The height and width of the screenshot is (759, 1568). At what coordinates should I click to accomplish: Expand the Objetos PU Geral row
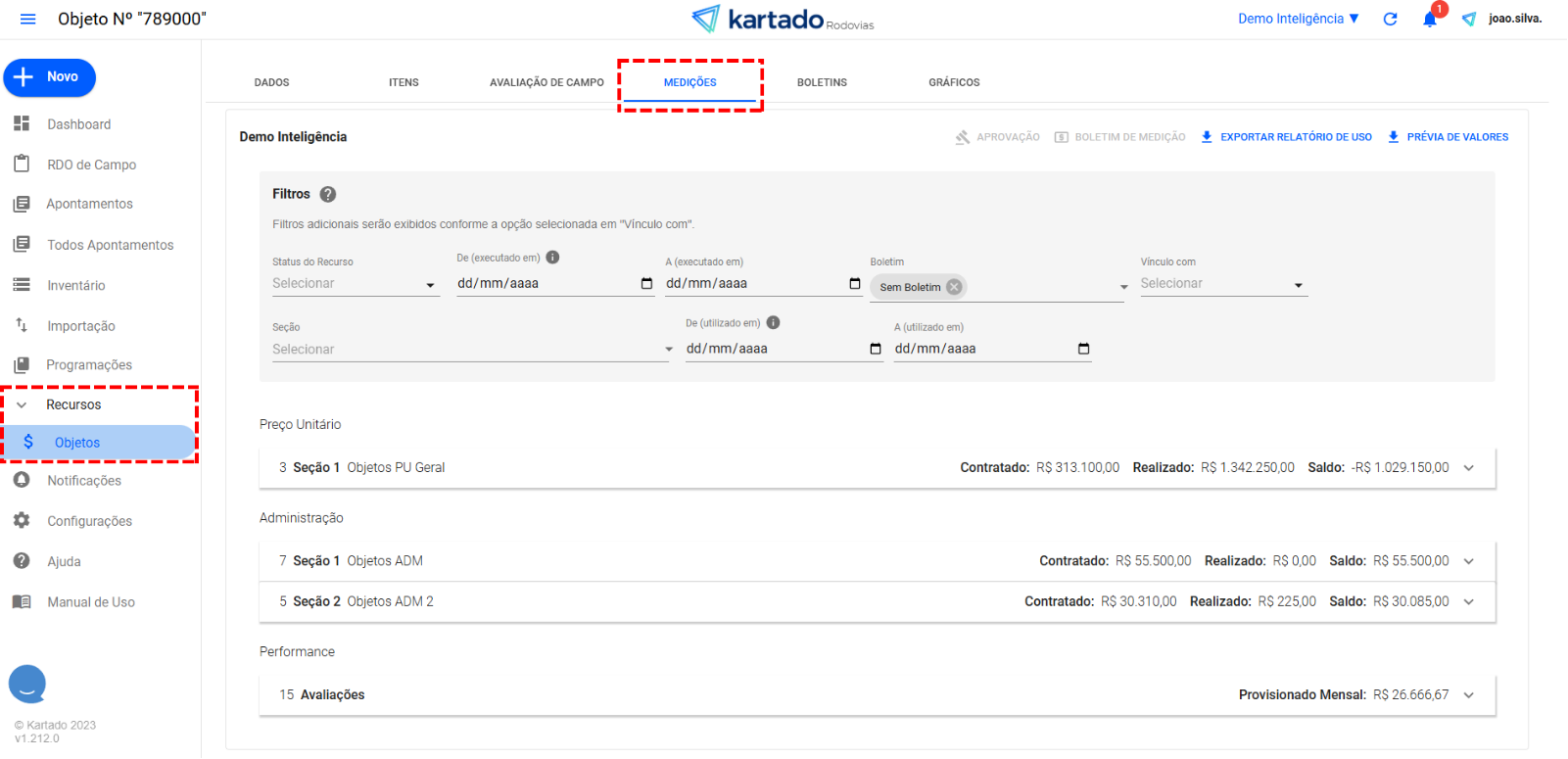point(1468,468)
